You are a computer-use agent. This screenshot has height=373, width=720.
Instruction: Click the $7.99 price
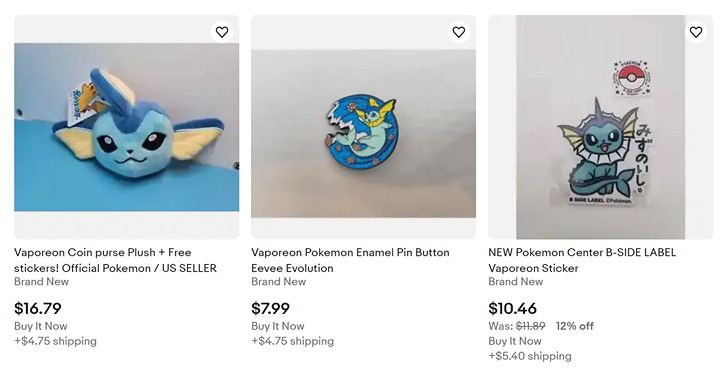[270, 308]
